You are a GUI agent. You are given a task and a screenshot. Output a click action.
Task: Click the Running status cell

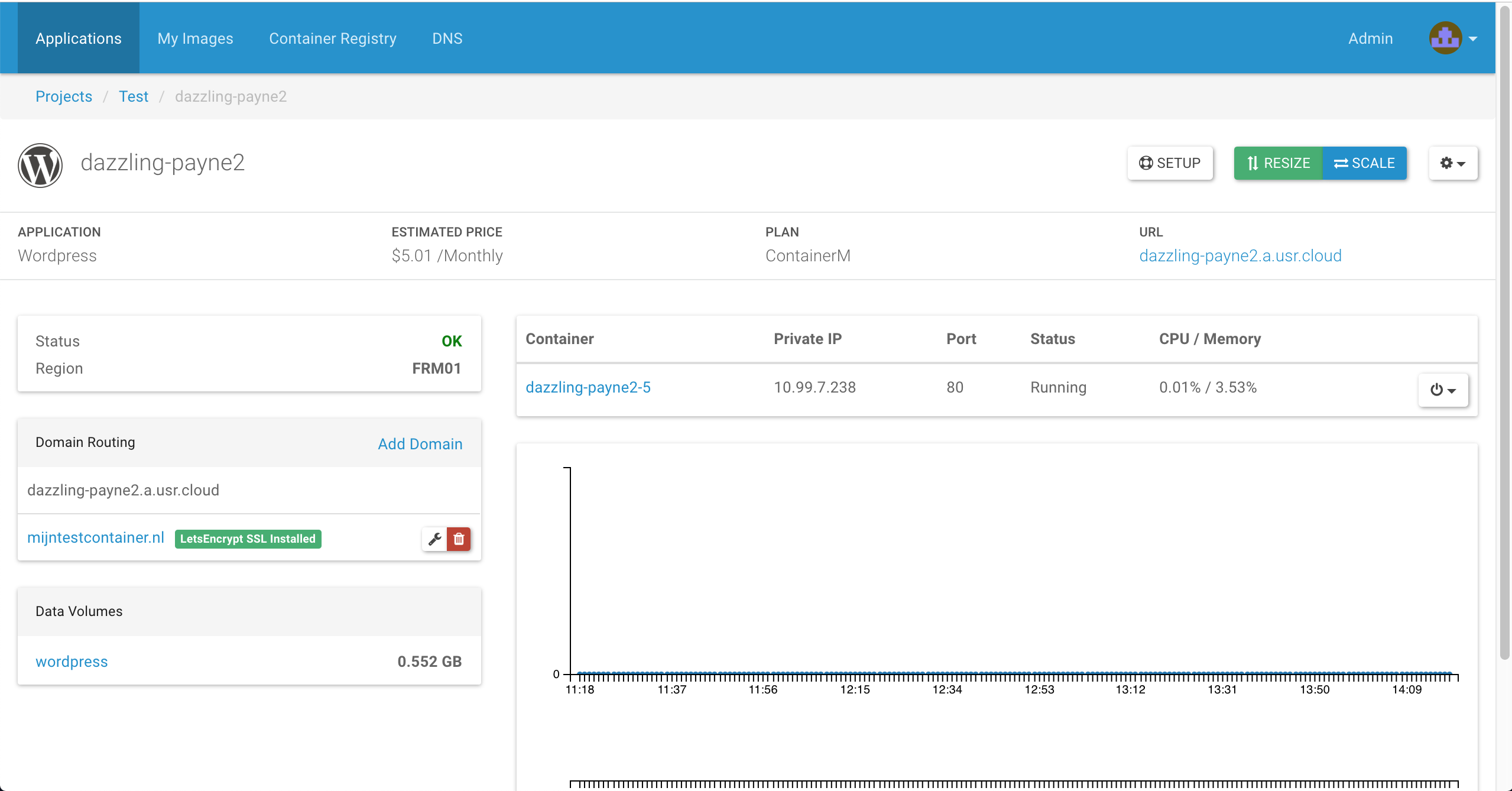(1058, 387)
